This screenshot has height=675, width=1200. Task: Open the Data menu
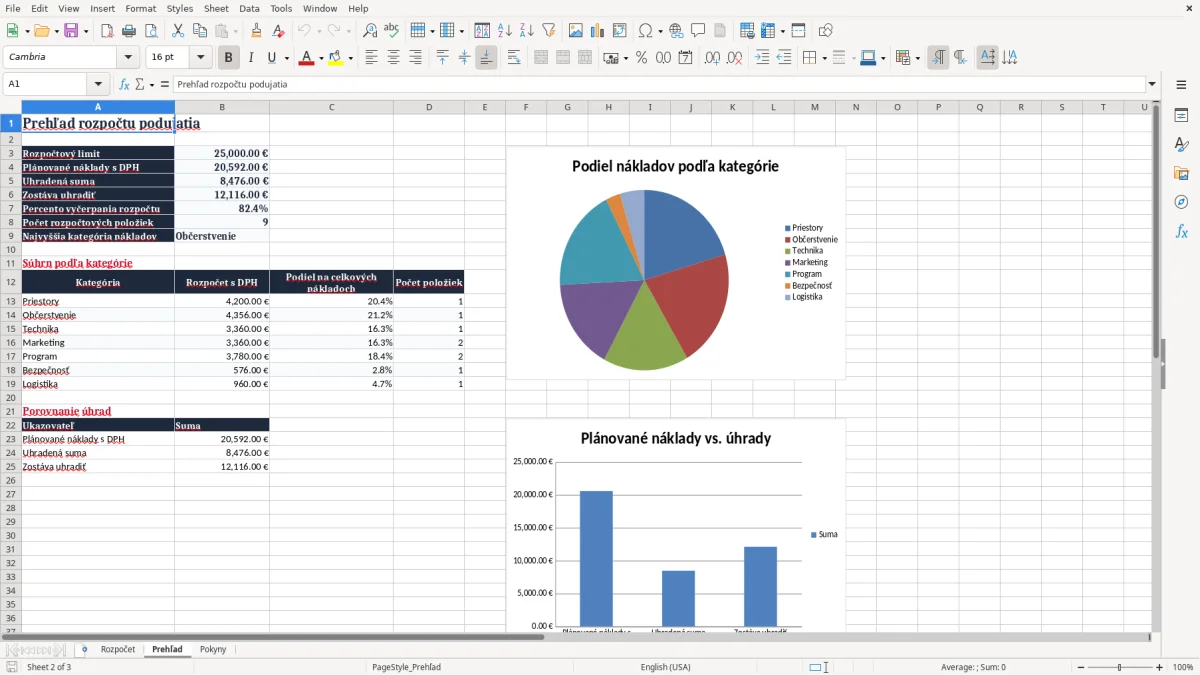click(249, 8)
